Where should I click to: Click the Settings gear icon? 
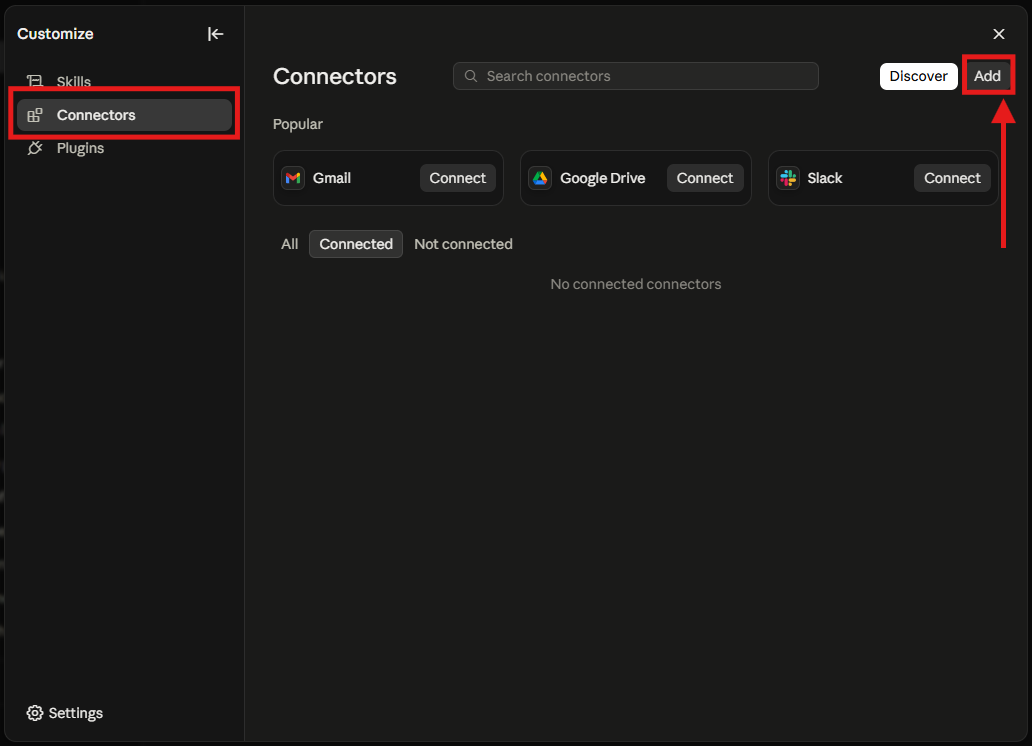pyautogui.click(x=35, y=713)
